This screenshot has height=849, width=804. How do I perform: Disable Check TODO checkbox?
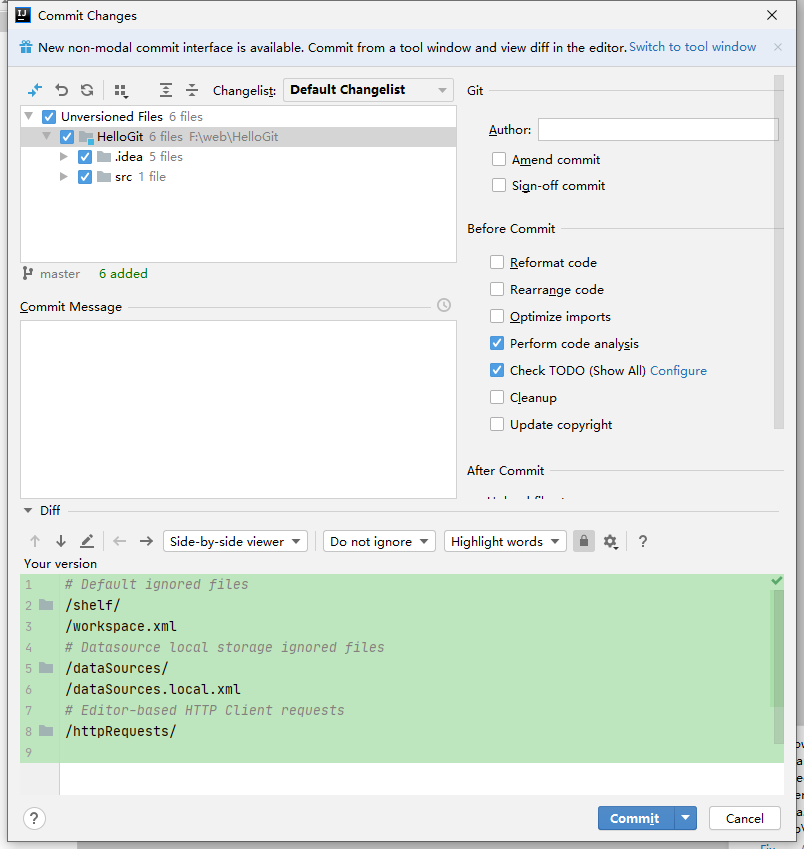496,370
